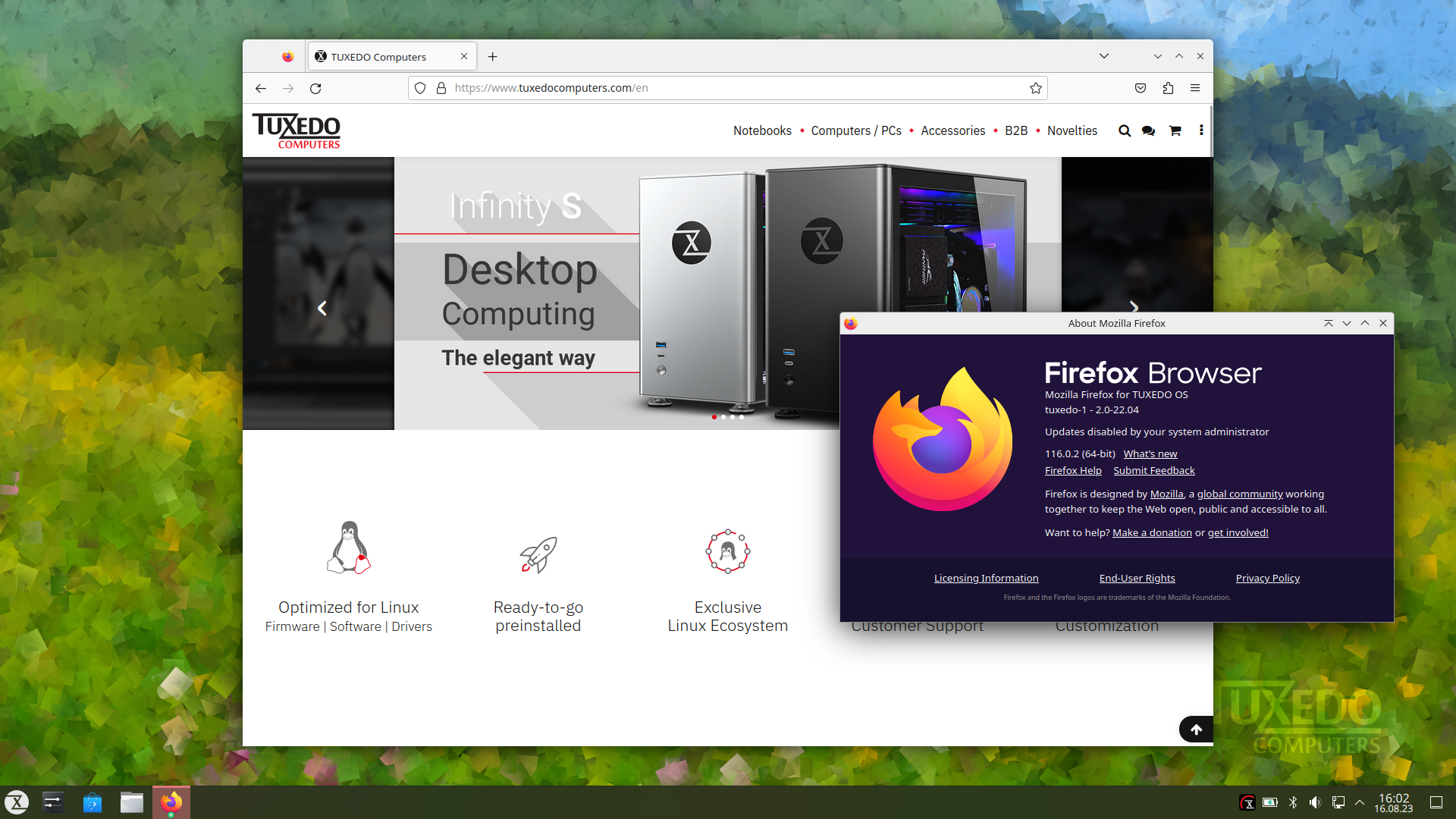Launch Firefox from the taskbar

tap(171, 802)
